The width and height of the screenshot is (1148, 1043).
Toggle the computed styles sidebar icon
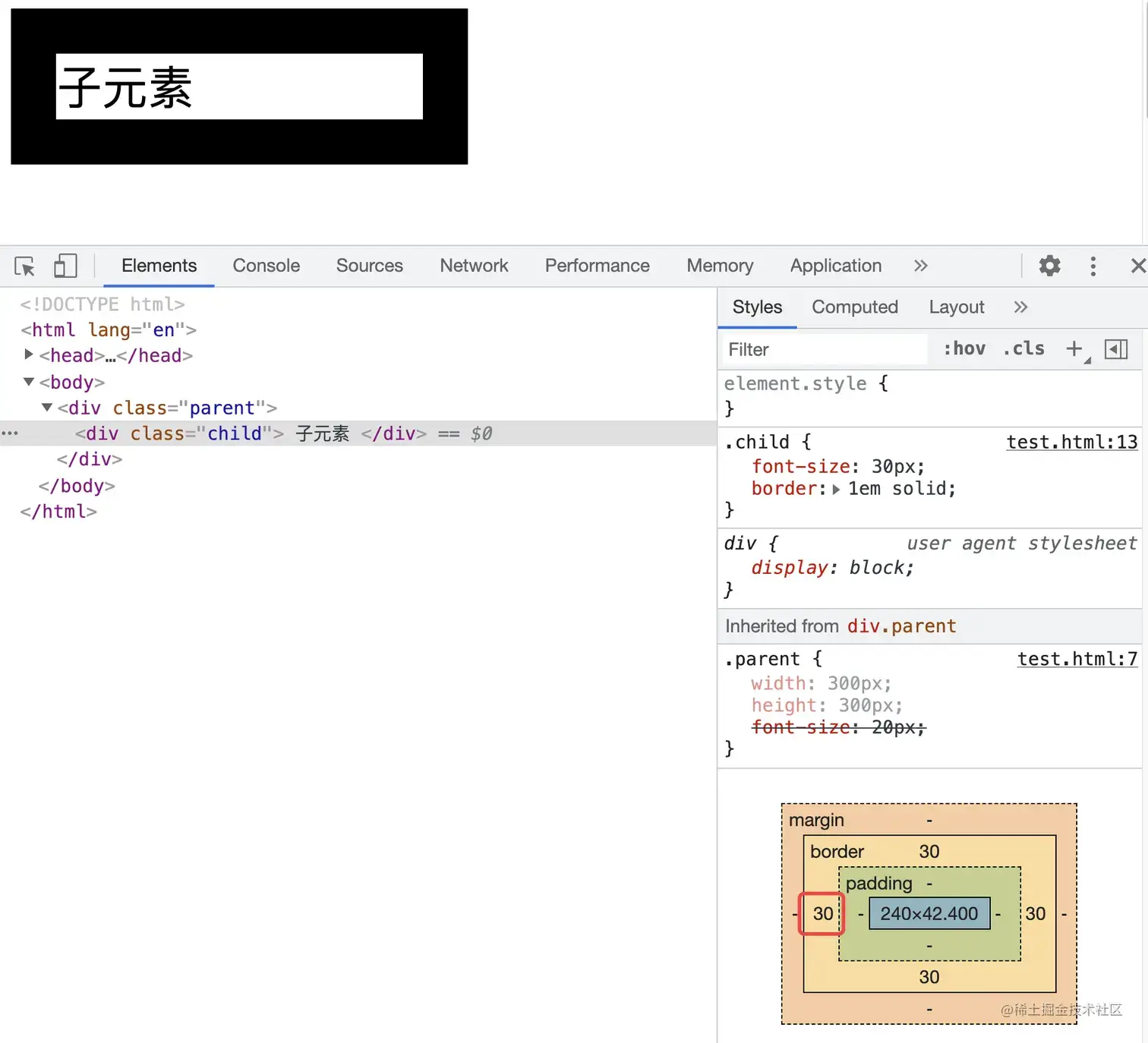point(1115,349)
